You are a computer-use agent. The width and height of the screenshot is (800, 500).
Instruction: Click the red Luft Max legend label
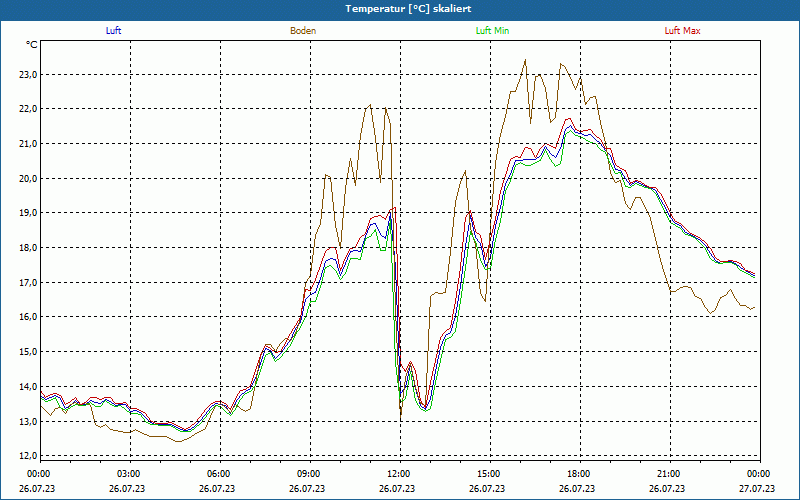click(682, 31)
